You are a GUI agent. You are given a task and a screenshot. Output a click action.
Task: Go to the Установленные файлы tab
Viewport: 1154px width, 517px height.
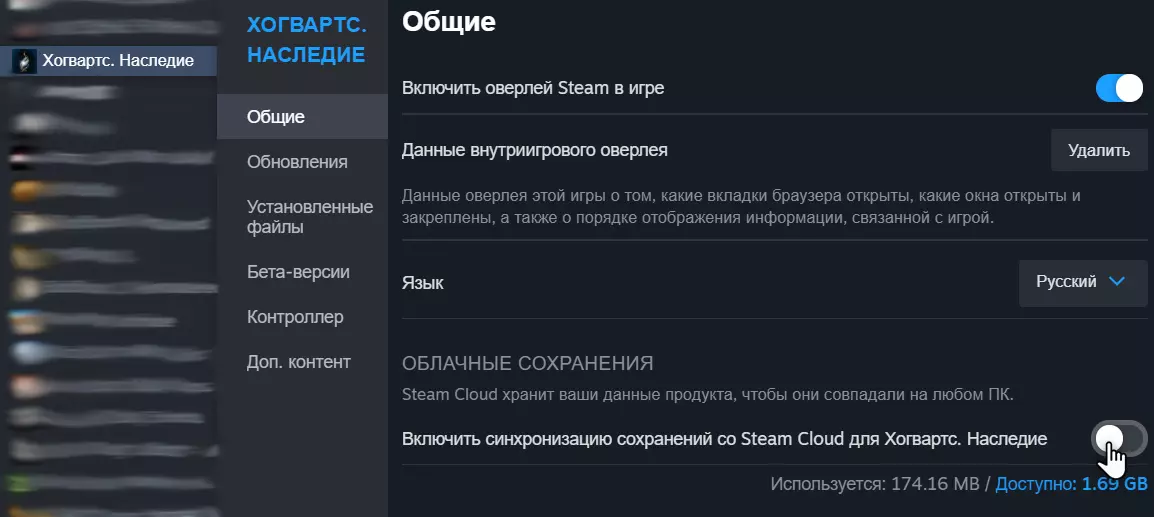[310, 217]
